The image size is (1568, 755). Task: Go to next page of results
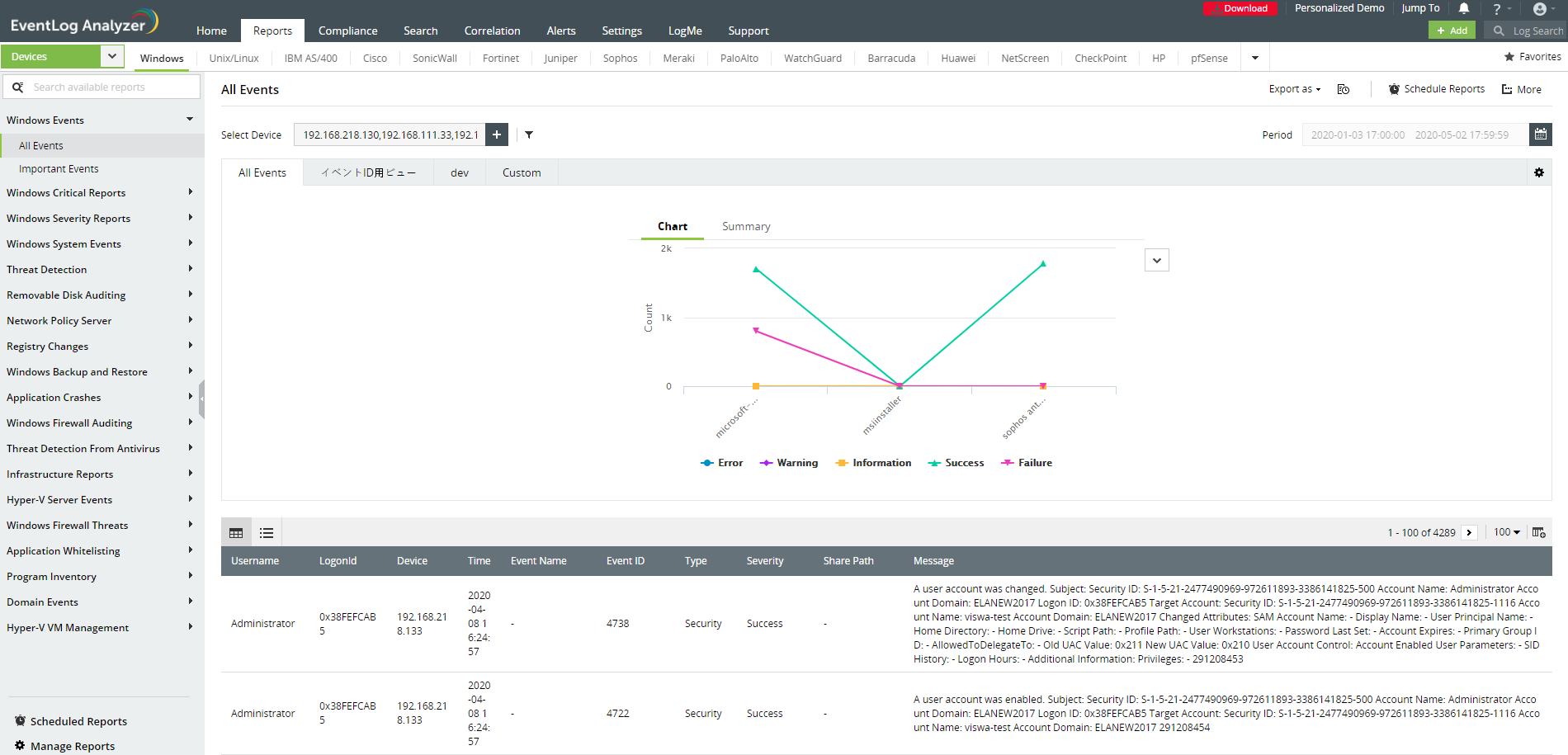tap(1469, 533)
